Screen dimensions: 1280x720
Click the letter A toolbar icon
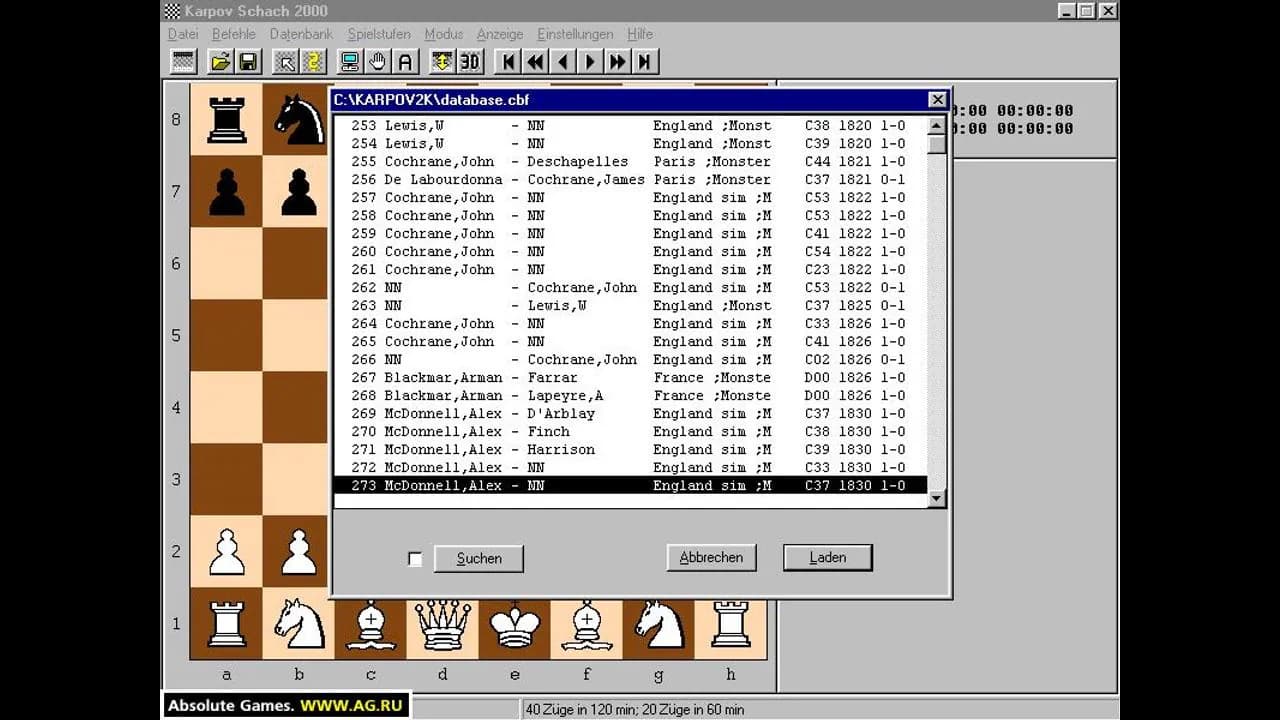404,62
